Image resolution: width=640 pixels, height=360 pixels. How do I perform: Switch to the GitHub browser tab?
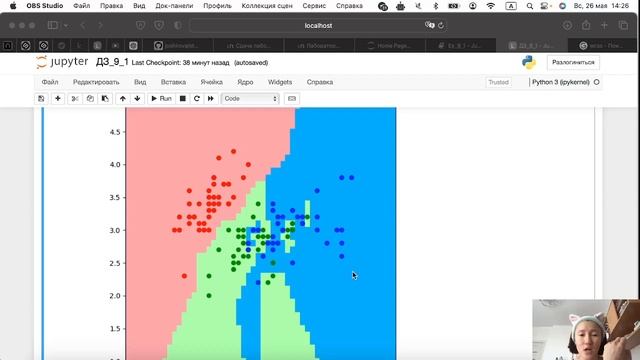coord(178,46)
